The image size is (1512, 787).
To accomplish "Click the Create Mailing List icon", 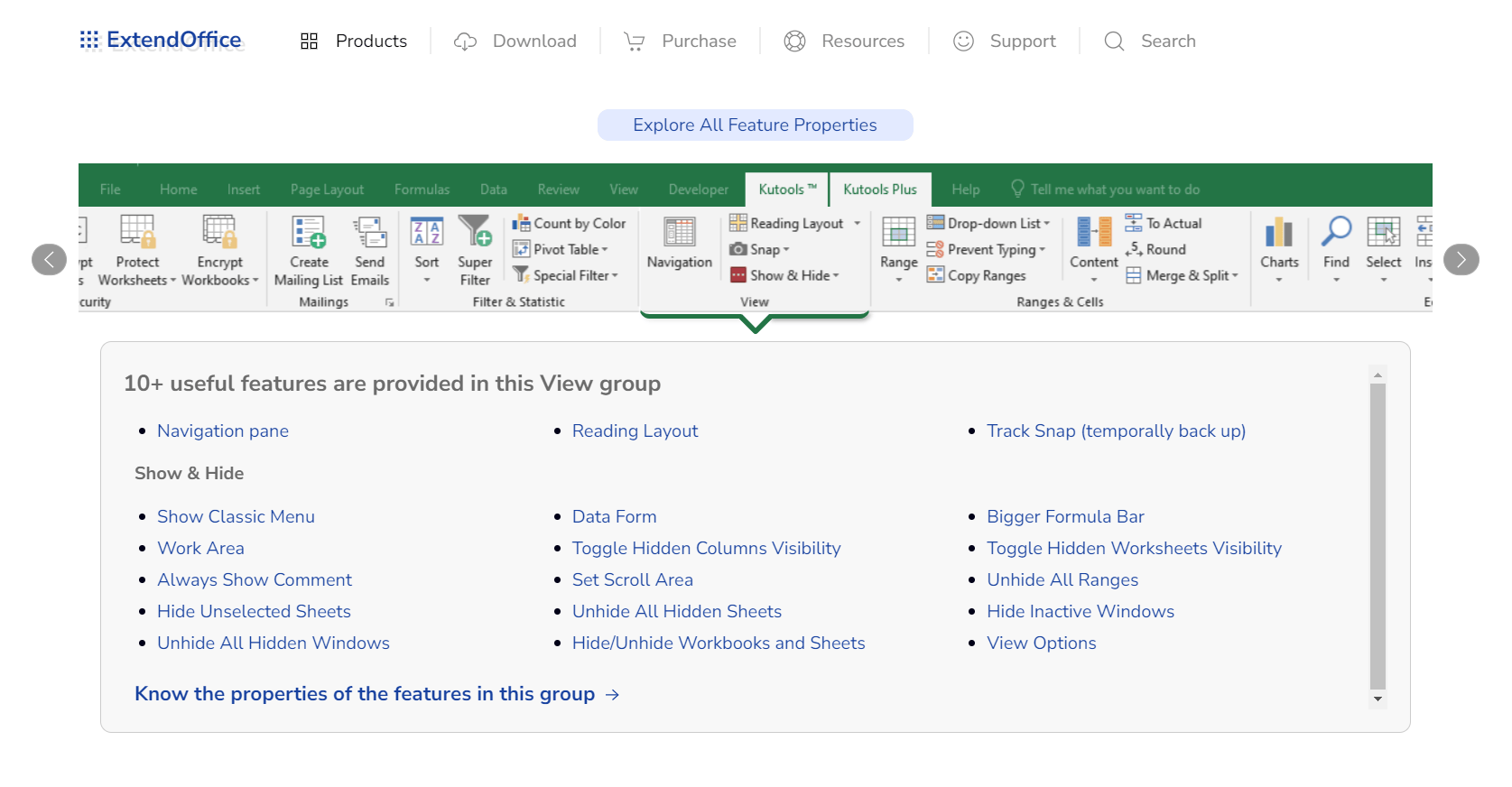I will pyautogui.click(x=309, y=231).
